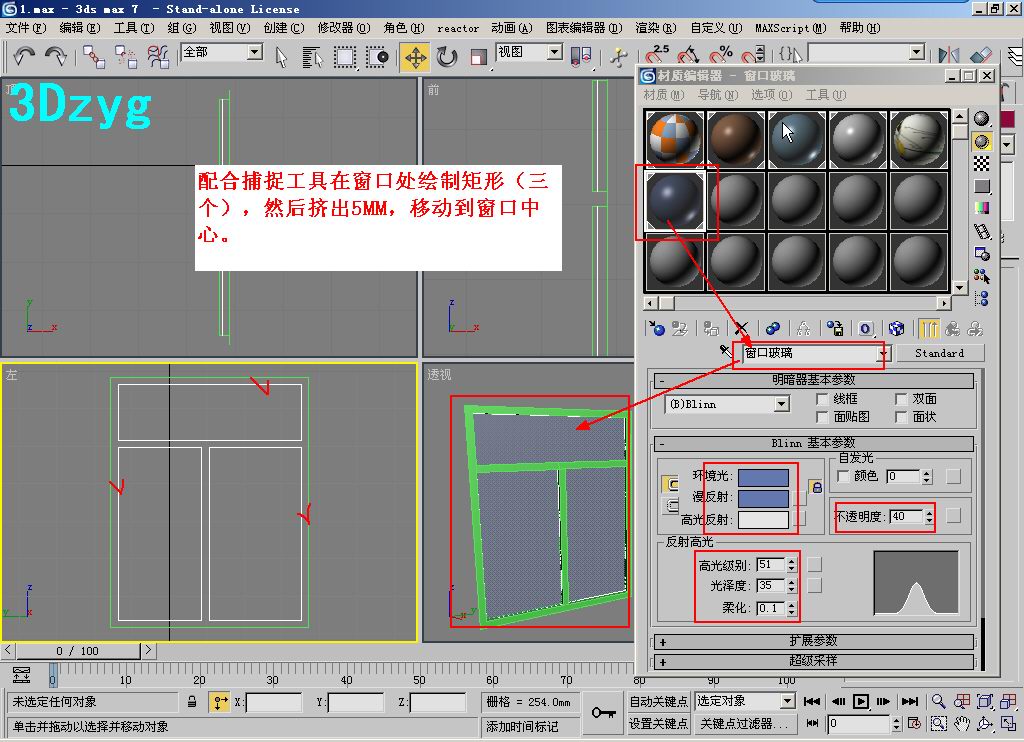The image size is (1024, 742).
Task: Select the Move tool in toolbar
Action: pos(415,57)
